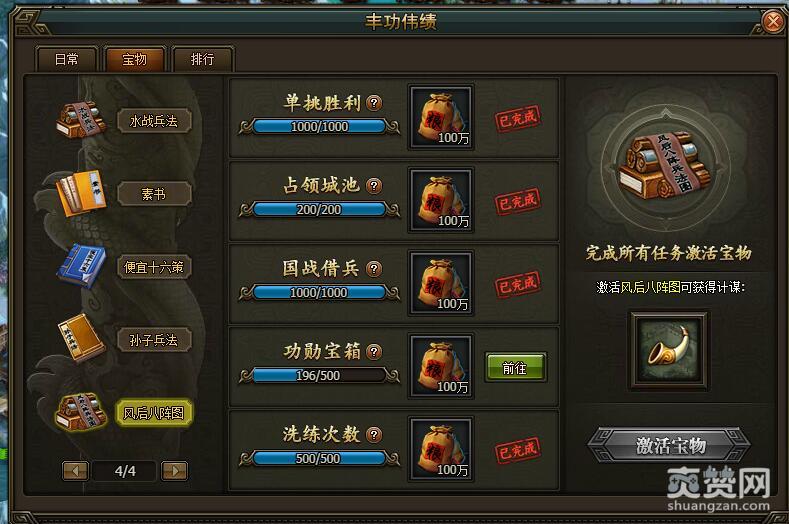
Task: Go to next treasure page arrow
Action: pos(174,471)
